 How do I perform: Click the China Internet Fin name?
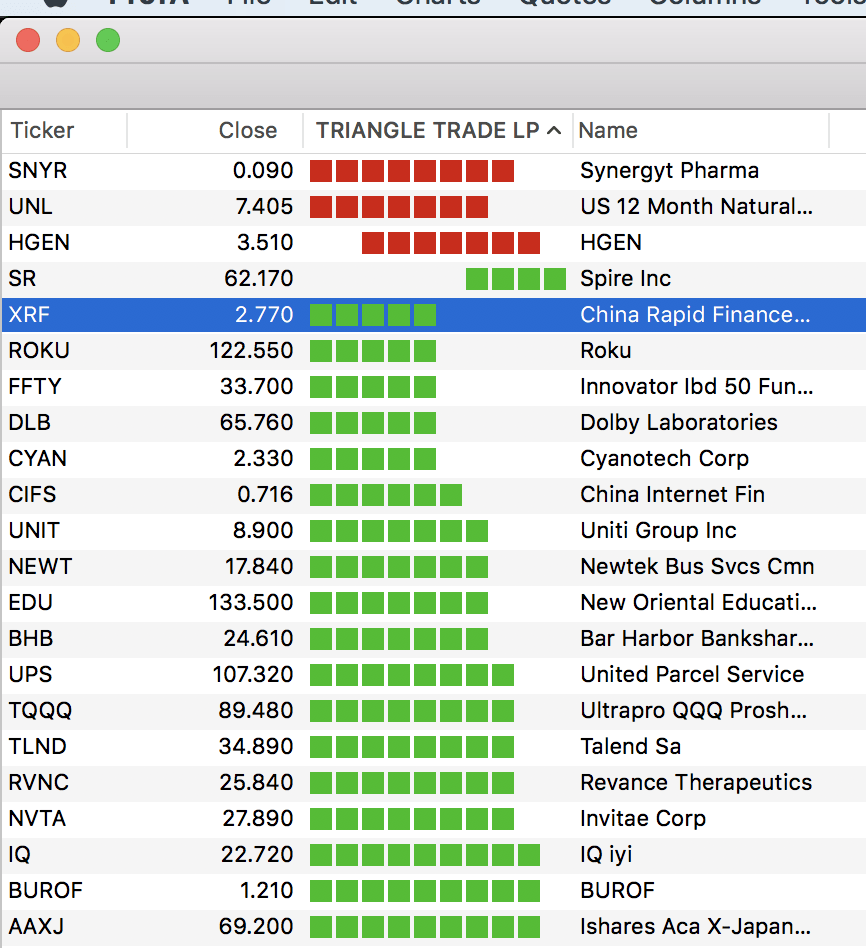point(672,495)
